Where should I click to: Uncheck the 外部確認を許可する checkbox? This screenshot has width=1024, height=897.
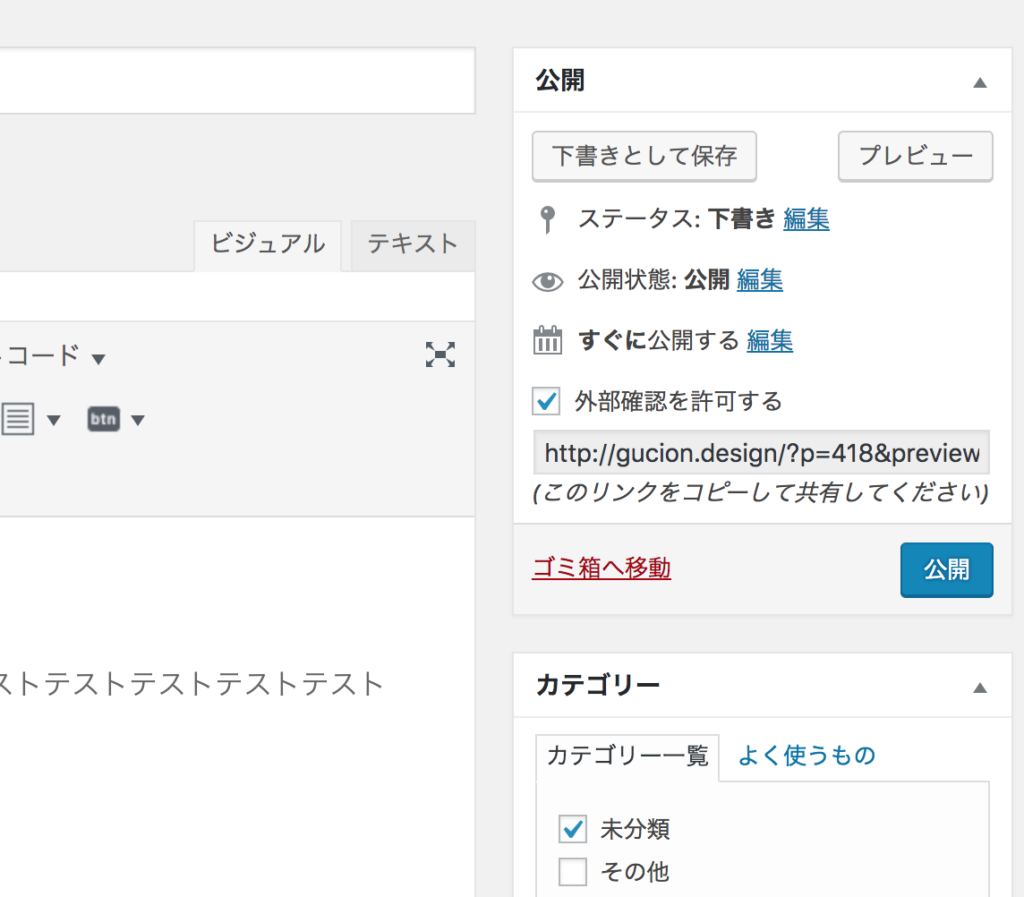coord(547,402)
